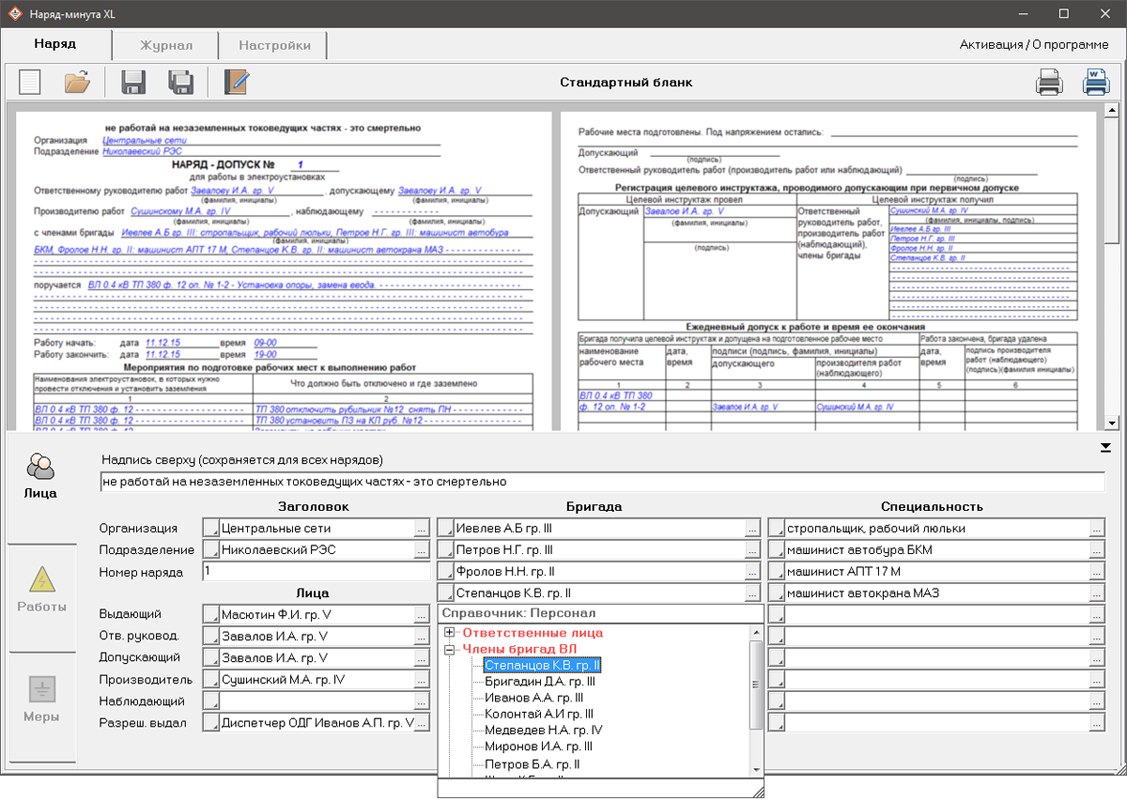The width and height of the screenshot is (1127, 800).
Task: Open the ellipsis picker for Наблюдающий
Action: point(422,702)
